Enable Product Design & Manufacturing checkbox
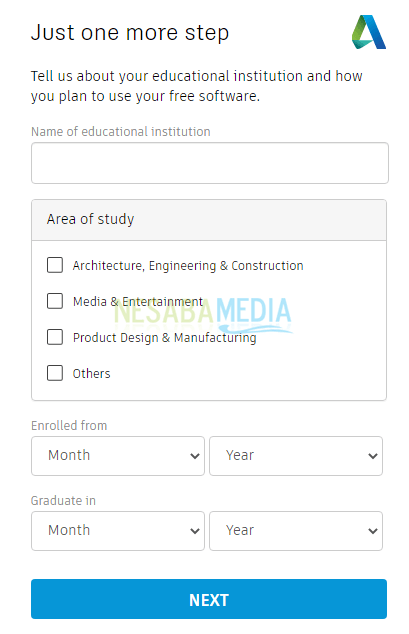409x634 pixels. [55, 337]
